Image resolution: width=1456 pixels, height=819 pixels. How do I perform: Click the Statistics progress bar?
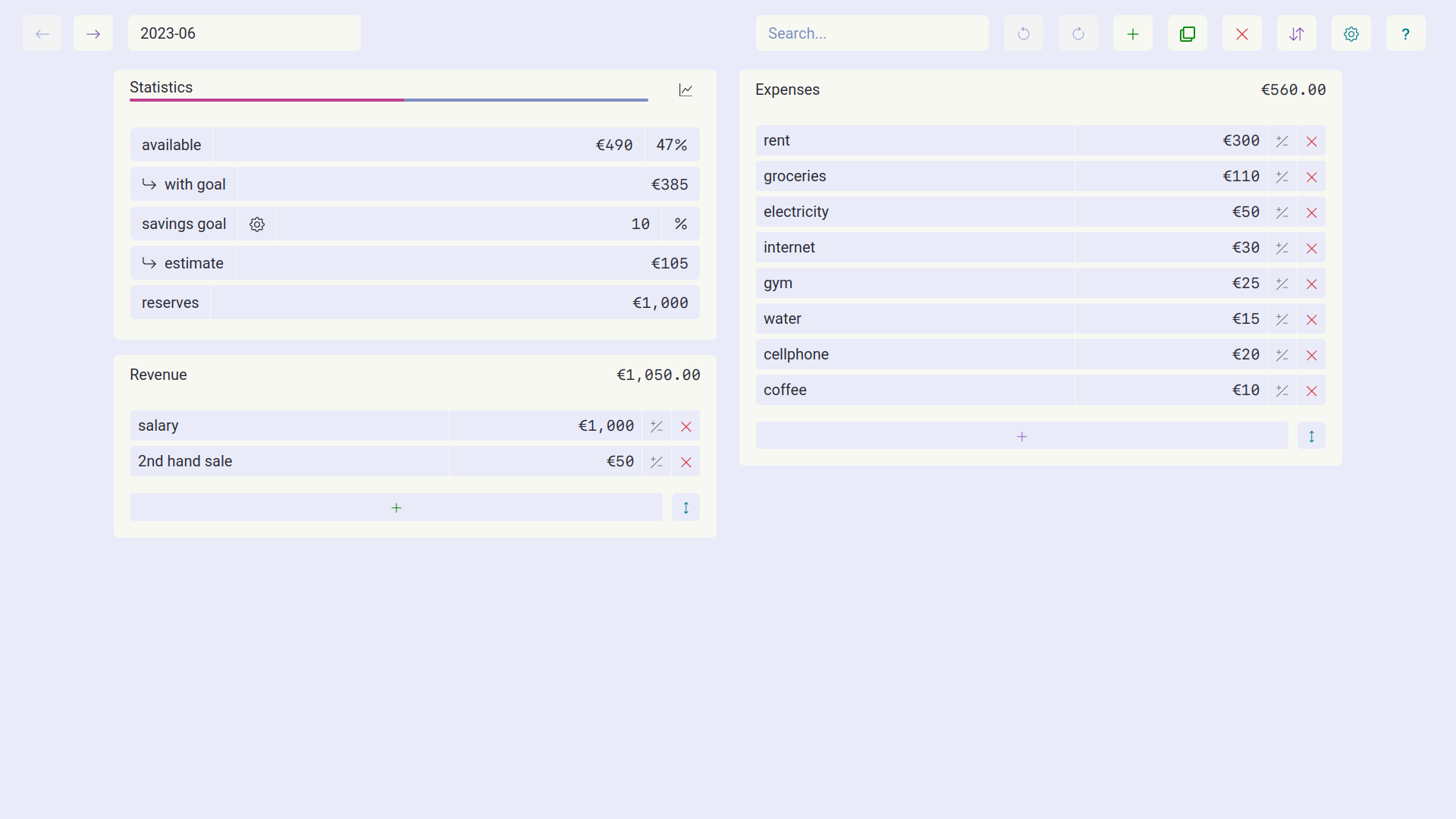(x=389, y=100)
